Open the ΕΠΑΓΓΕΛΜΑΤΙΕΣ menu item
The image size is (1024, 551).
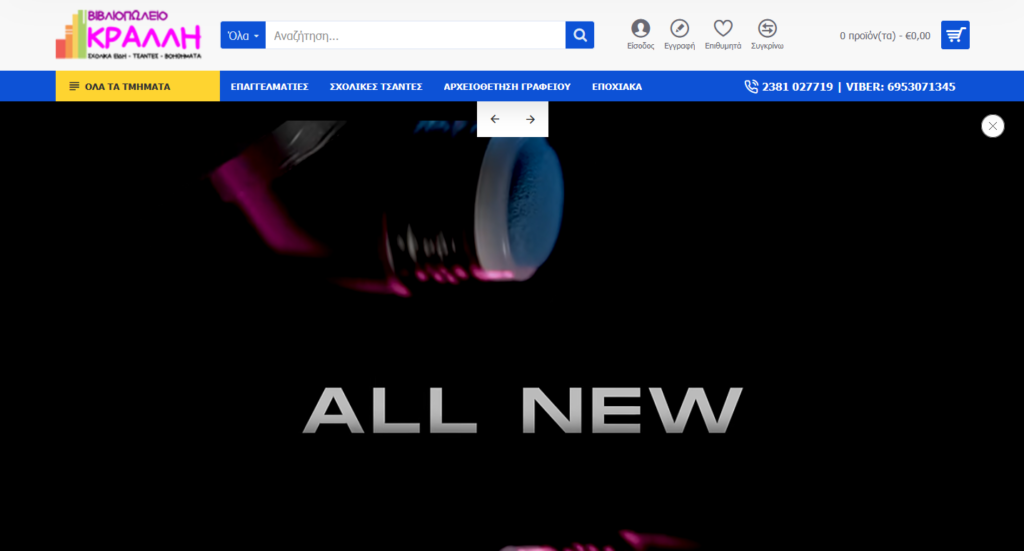click(x=269, y=87)
